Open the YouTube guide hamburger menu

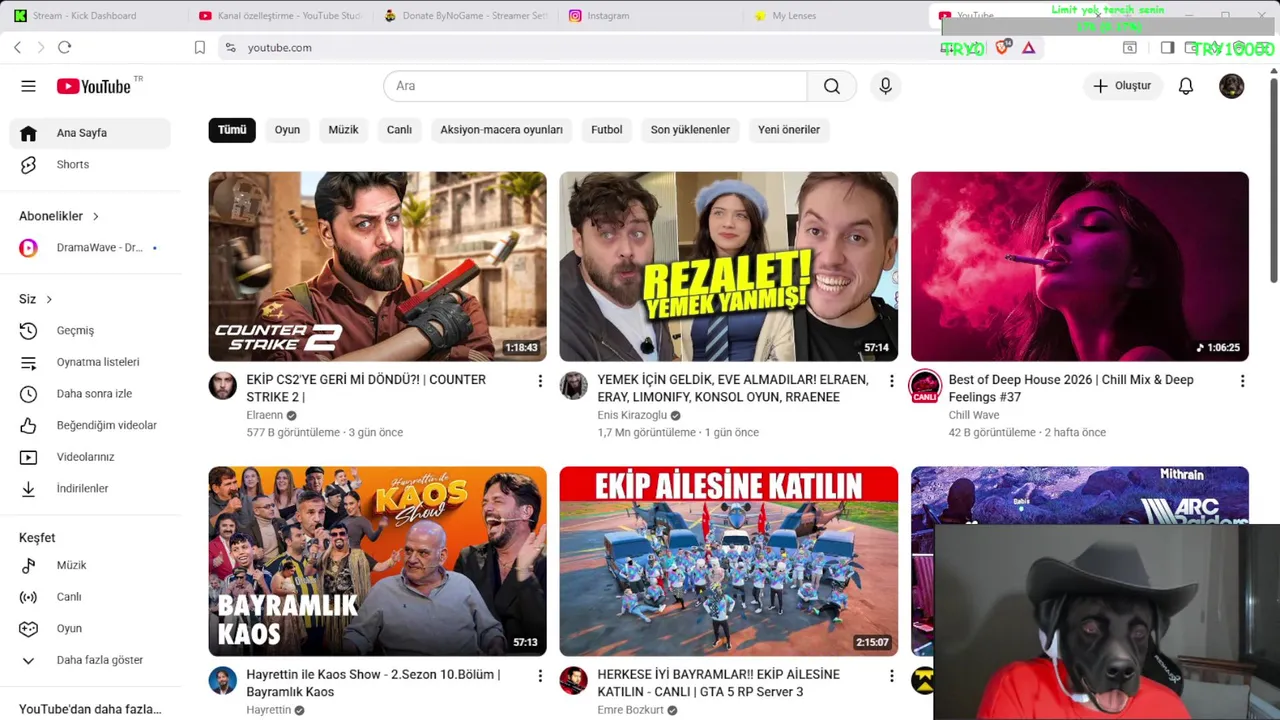28,86
